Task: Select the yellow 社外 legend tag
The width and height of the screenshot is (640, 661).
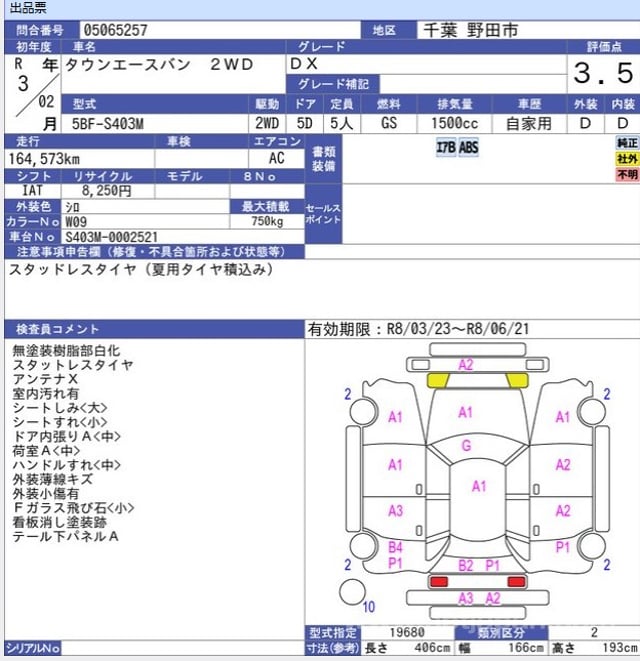Action: pos(627,159)
